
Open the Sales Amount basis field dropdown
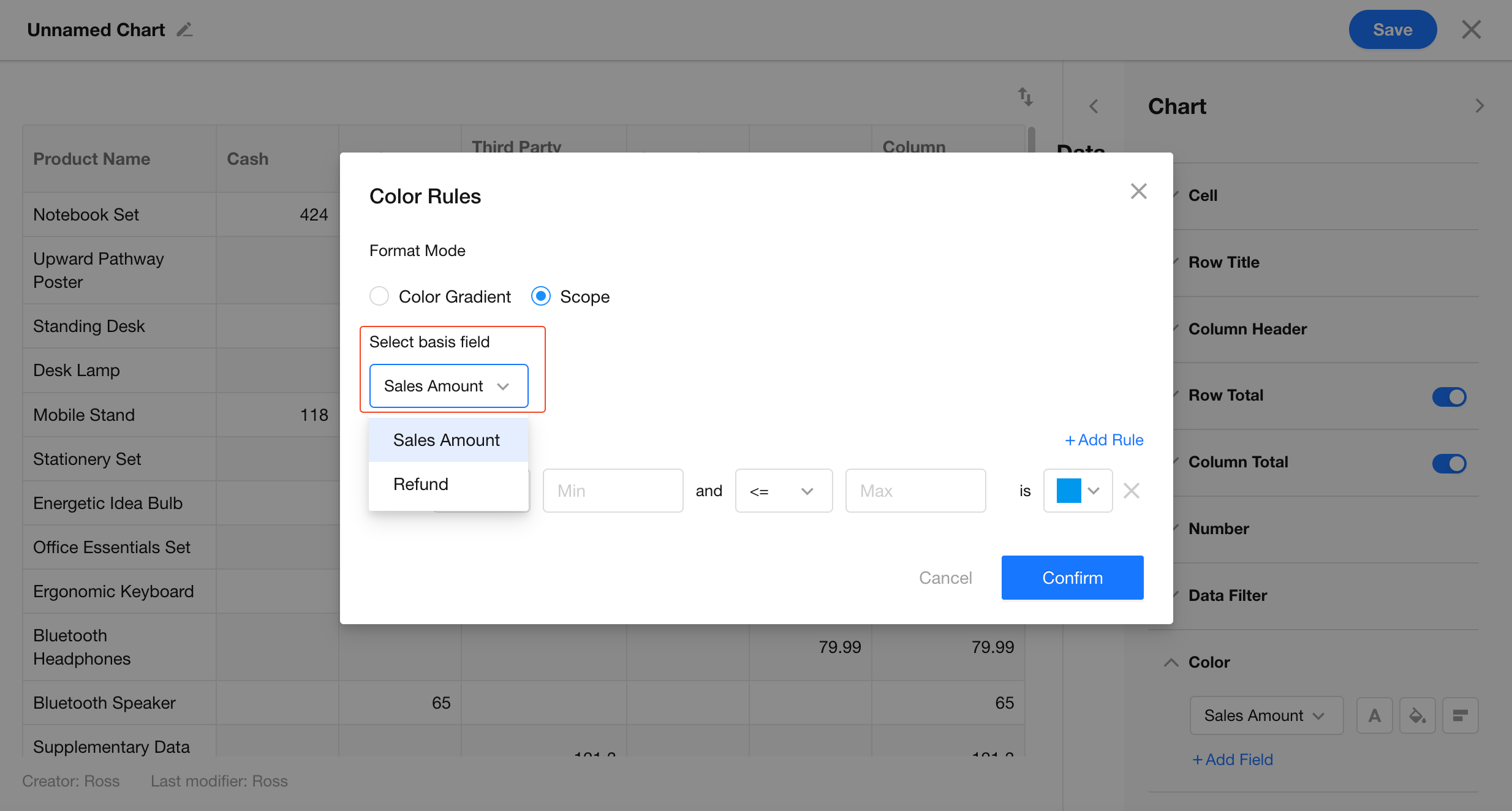click(448, 386)
